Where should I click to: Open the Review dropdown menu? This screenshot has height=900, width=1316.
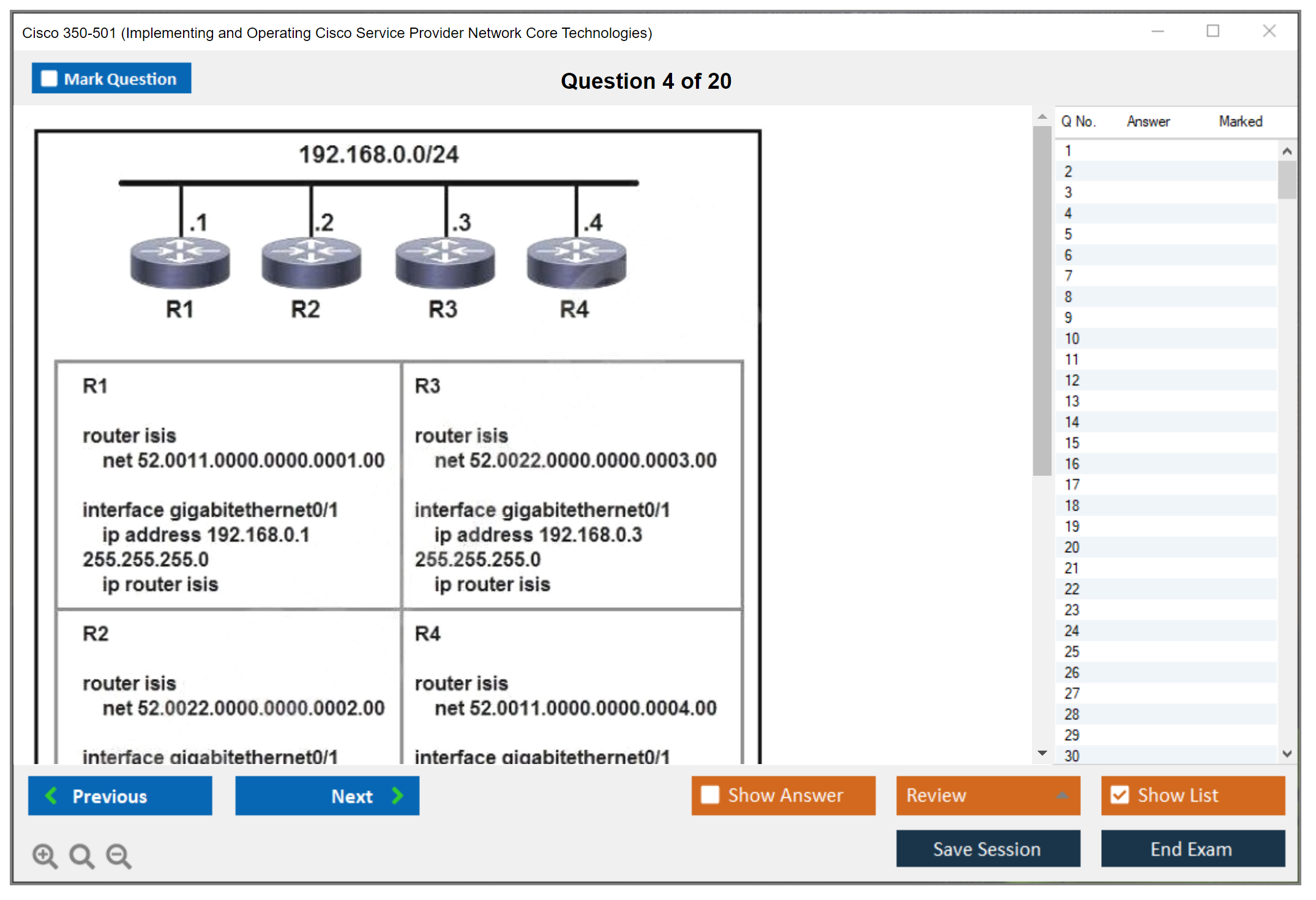[987, 795]
